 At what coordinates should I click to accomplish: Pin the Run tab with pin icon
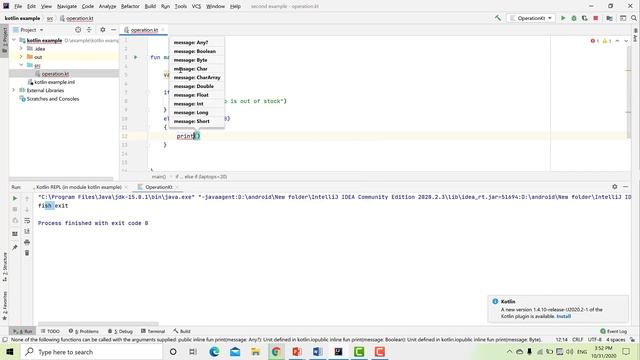15,247
